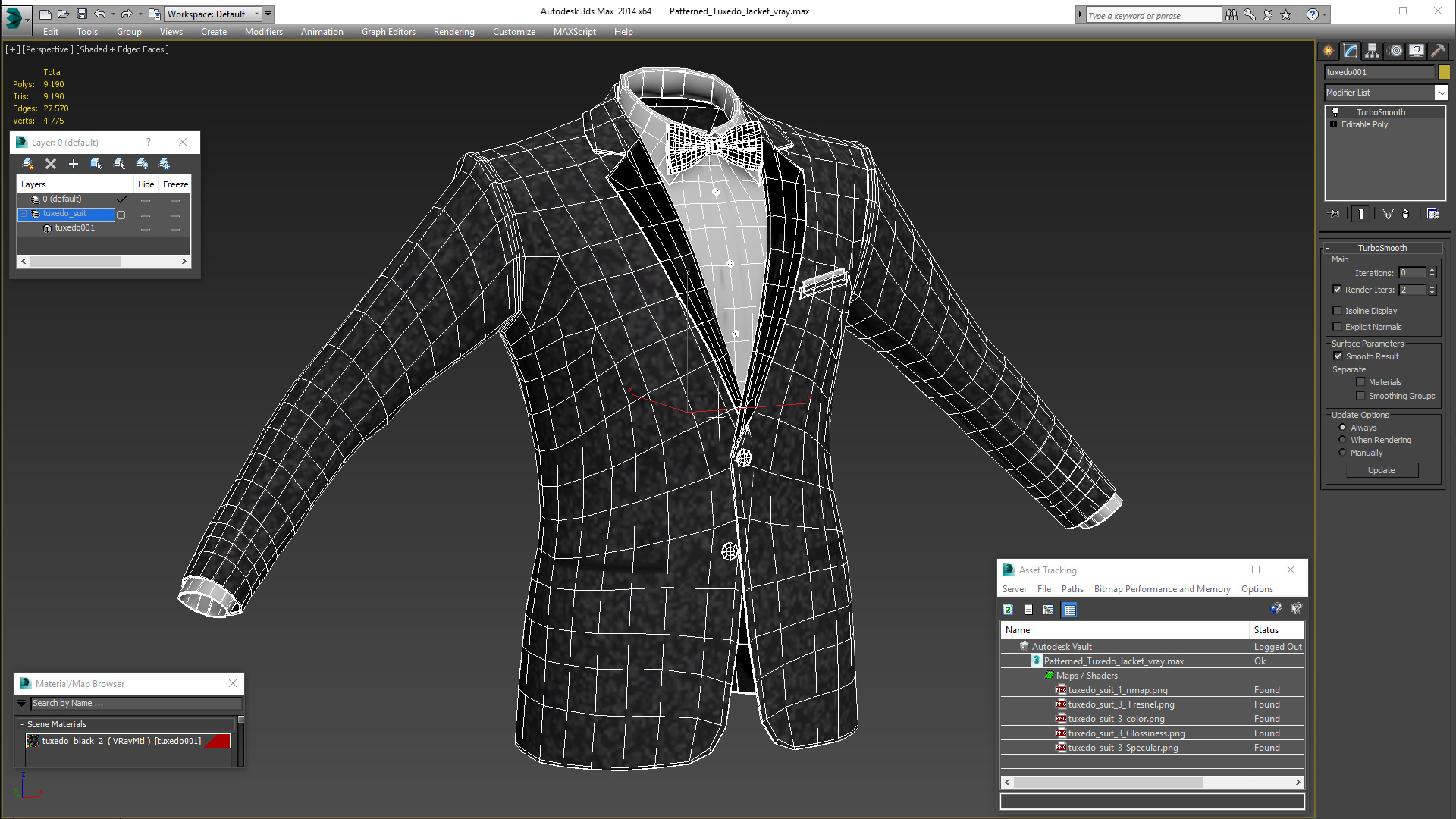1456x819 pixels.
Task: Open the Hierarchy command panel tab
Action: click(x=1372, y=51)
